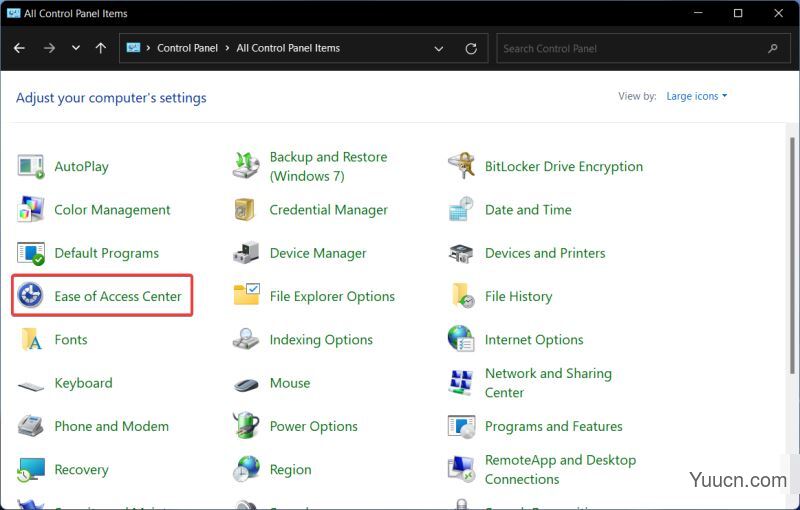This screenshot has height=510, width=800.
Task: Select Control Panel in the breadcrumb
Action: tap(187, 48)
